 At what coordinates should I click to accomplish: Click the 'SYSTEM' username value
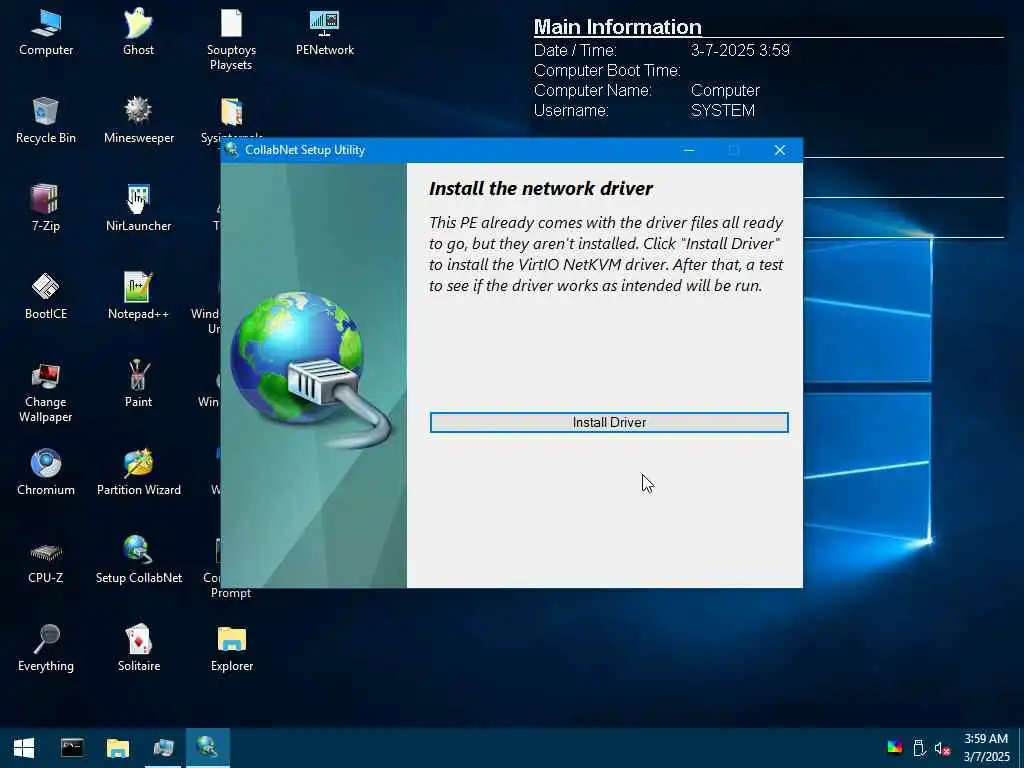(723, 110)
